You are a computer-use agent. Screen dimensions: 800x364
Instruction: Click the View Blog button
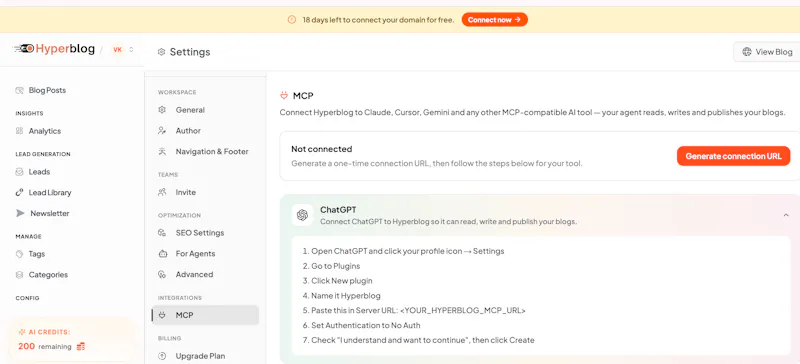(766, 52)
